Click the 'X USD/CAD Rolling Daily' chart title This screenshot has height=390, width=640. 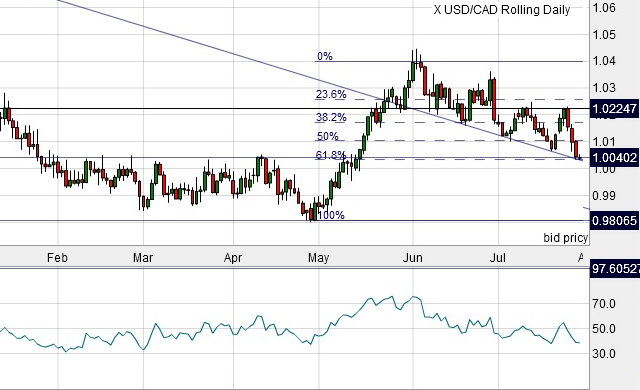click(x=502, y=10)
